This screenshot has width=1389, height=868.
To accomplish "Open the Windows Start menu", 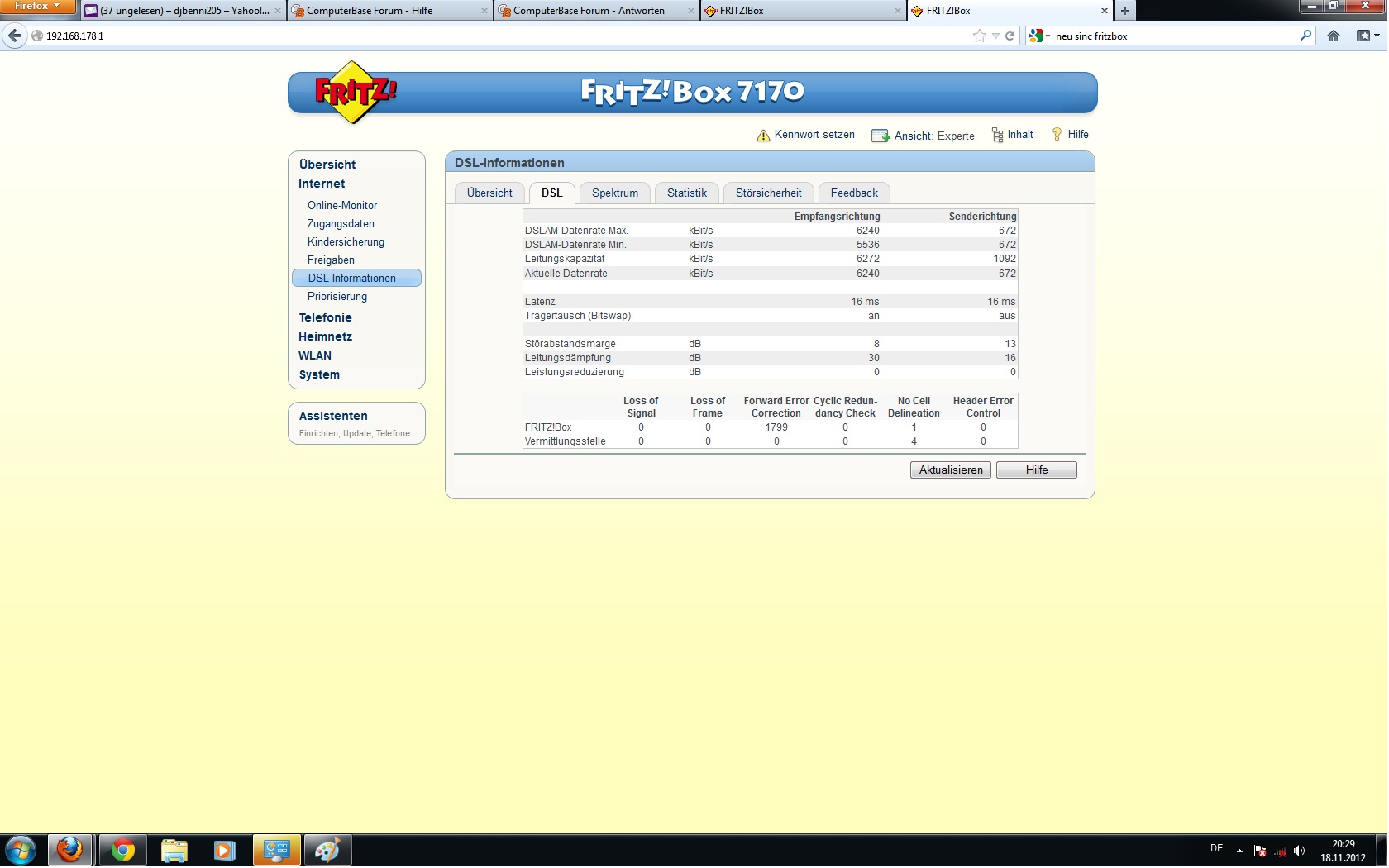I will click(21, 850).
